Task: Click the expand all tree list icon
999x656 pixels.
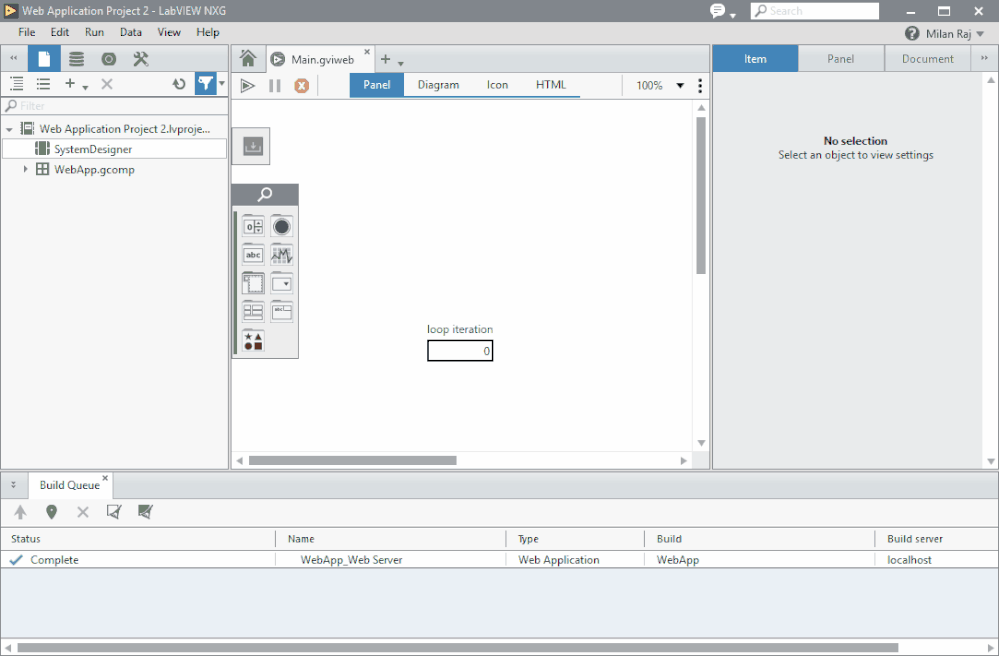Action: click(x=17, y=83)
